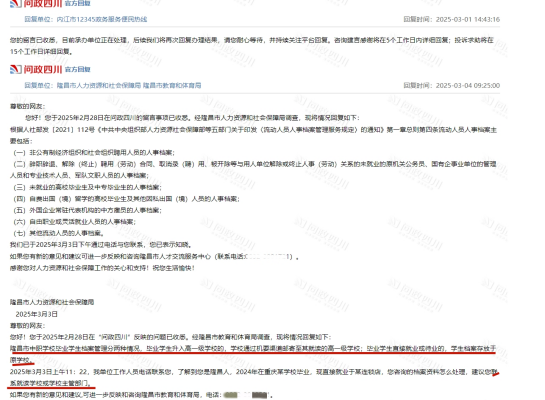Screen dimensions: 545x400
Task: Click the signature 隆昌市人力资源和社会保障局
Action: (52, 302)
